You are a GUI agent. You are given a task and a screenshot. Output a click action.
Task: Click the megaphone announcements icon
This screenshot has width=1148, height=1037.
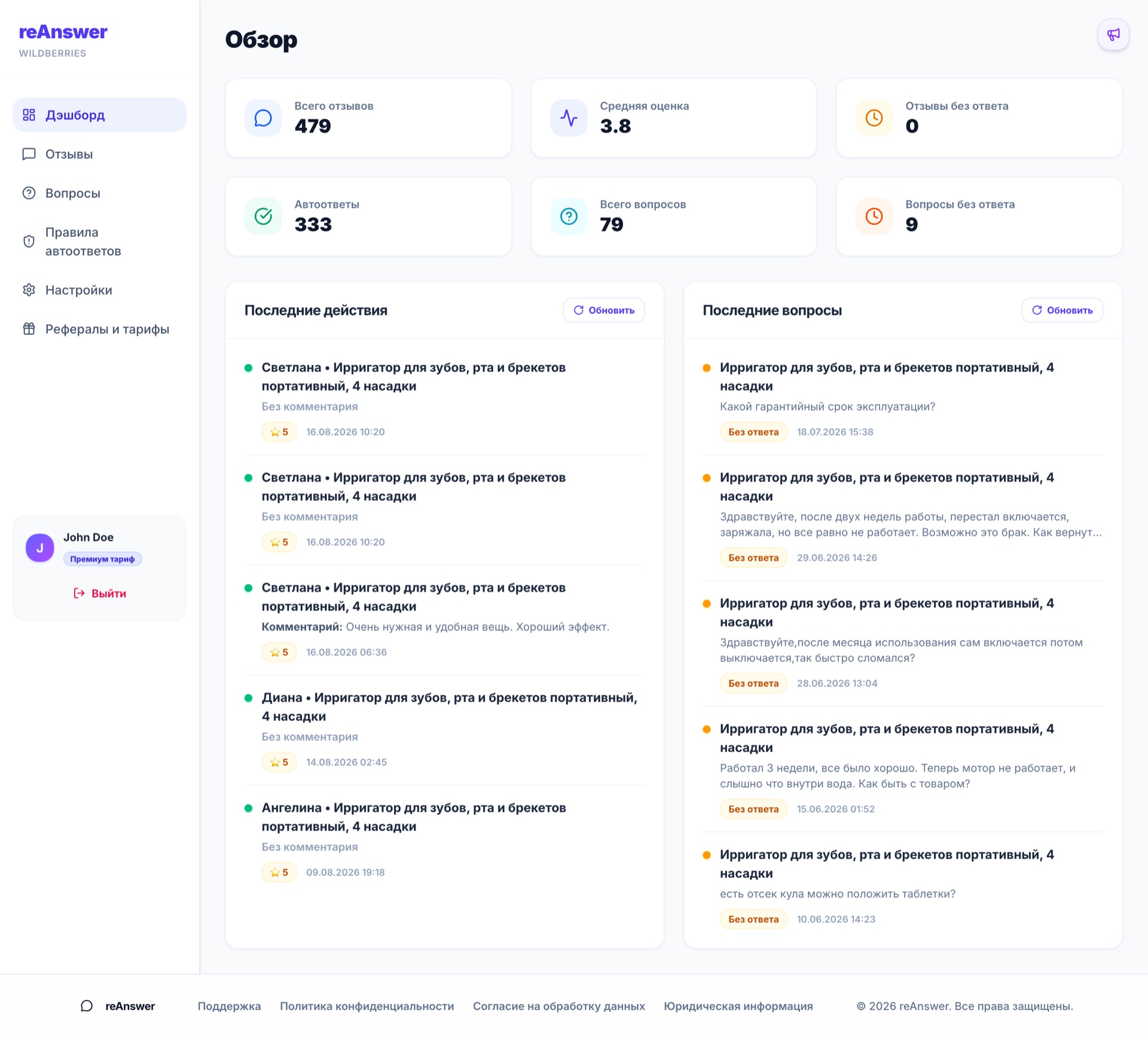[1113, 35]
